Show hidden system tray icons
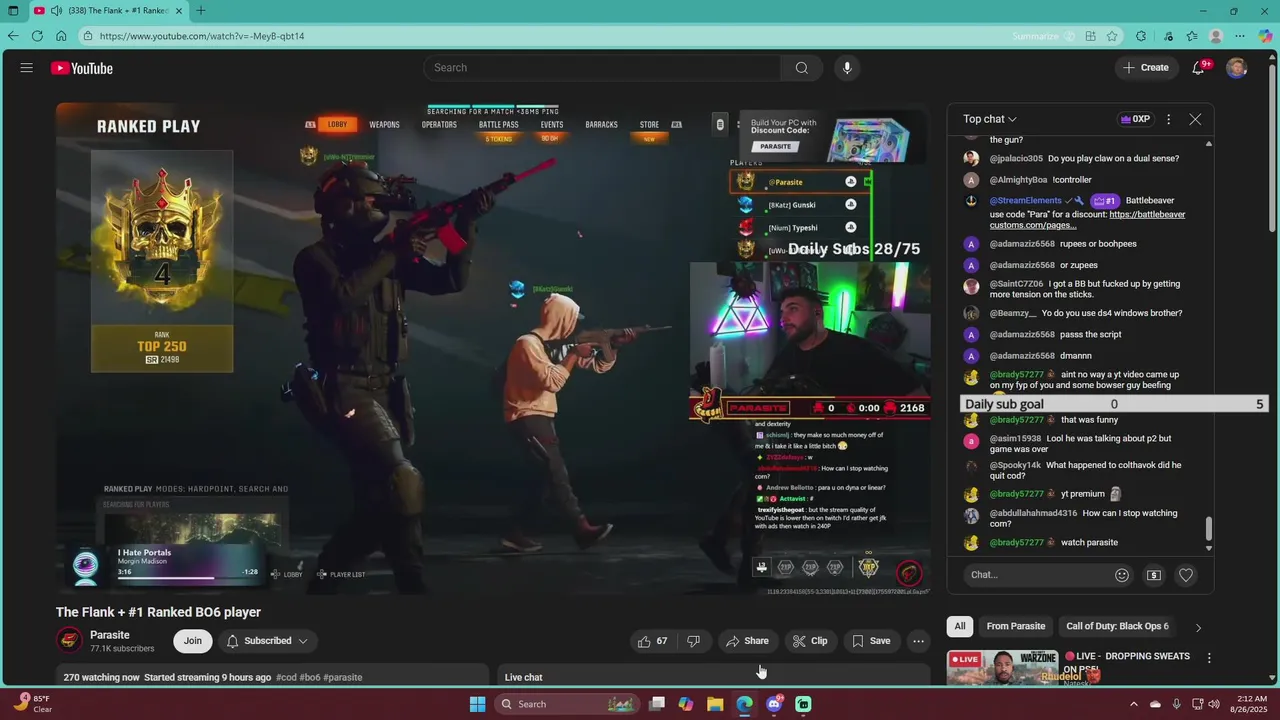 pyautogui.click(x=1134, y=704)
